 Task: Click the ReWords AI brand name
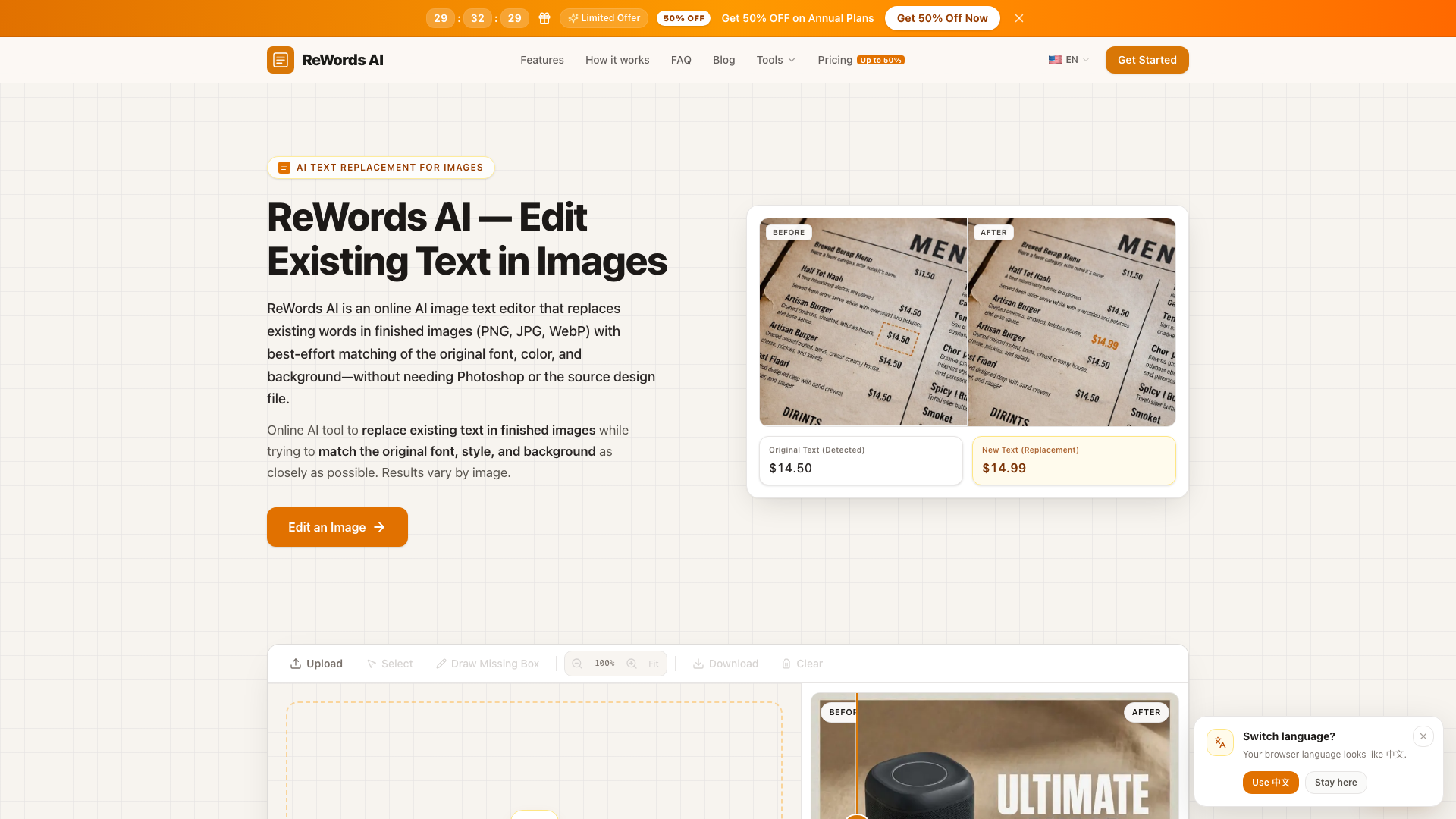point(343,60)
